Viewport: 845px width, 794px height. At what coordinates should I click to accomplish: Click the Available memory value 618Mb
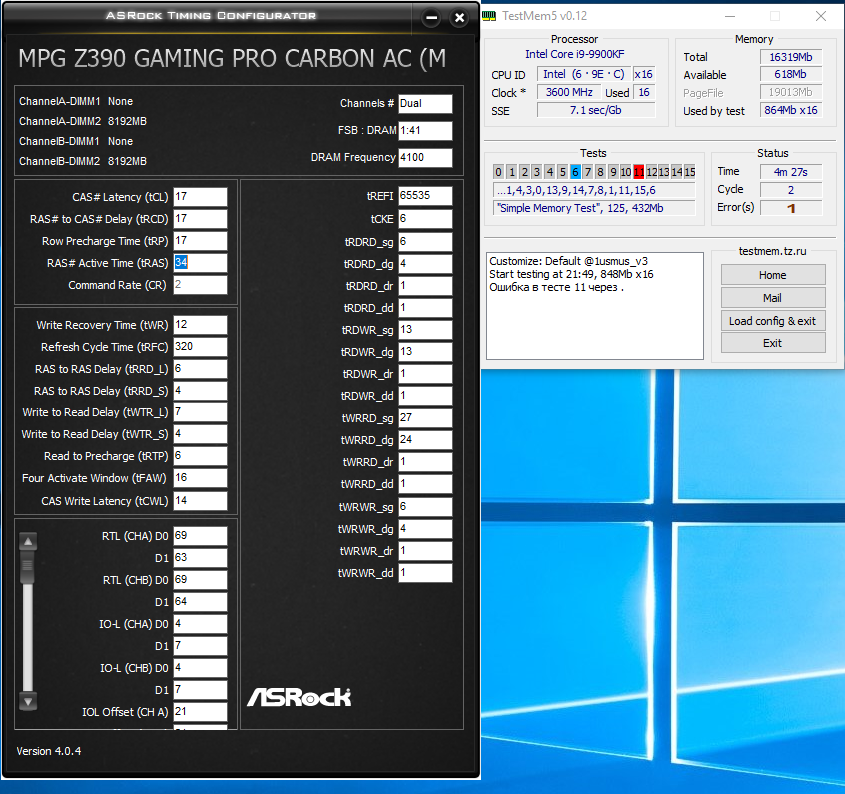pos(791,74)
